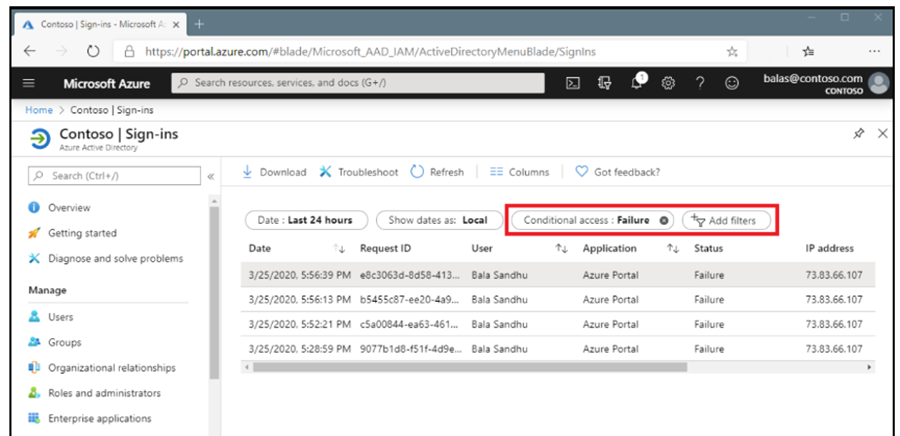Click the table scrollbar right arrow
900x436 pixels.
(x=870, y=367)
